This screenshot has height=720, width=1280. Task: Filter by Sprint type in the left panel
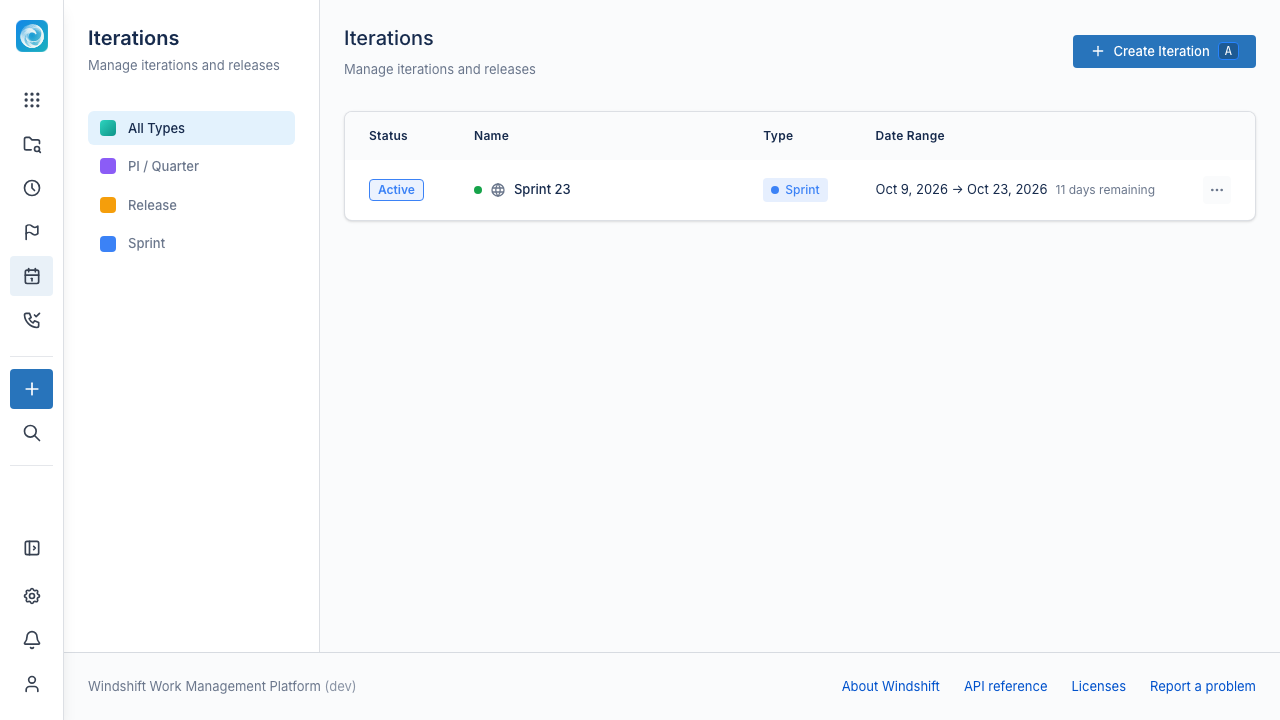click(191, 243)
